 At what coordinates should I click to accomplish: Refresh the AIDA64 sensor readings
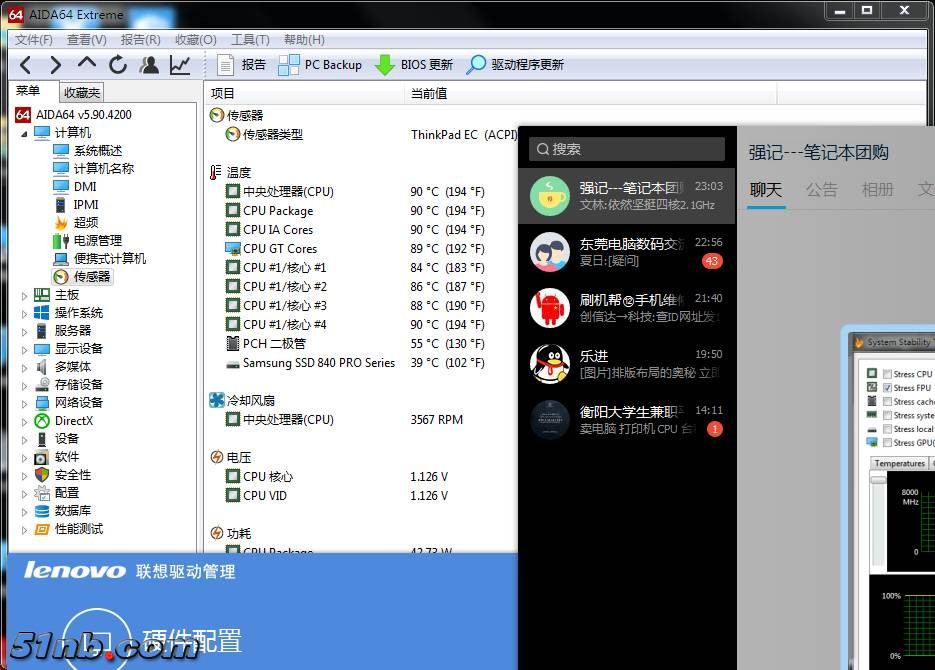click(118, 64)
